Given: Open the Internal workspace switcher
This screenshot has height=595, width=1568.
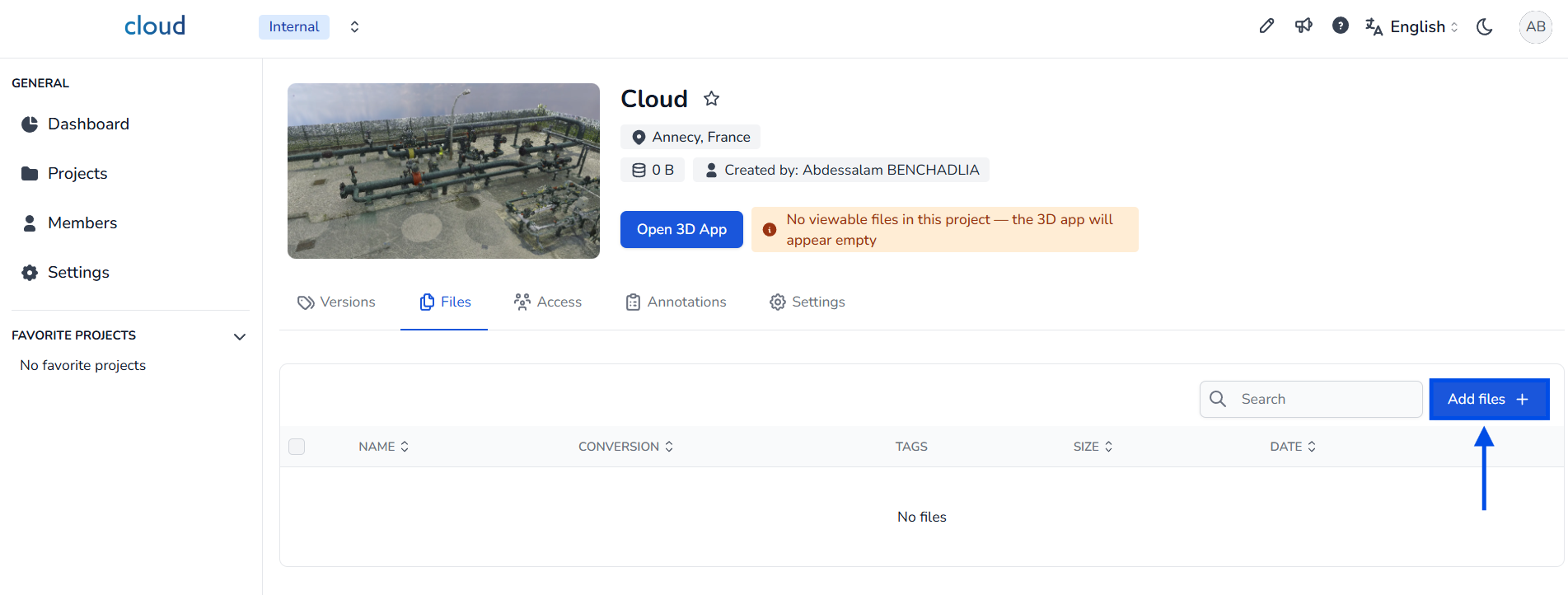Looking at the screenshot, I should tap(354, 26).
